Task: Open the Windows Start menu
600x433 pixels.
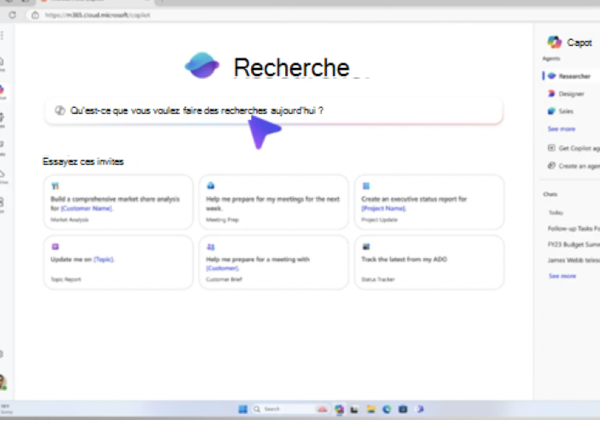Action: [243, 409]
